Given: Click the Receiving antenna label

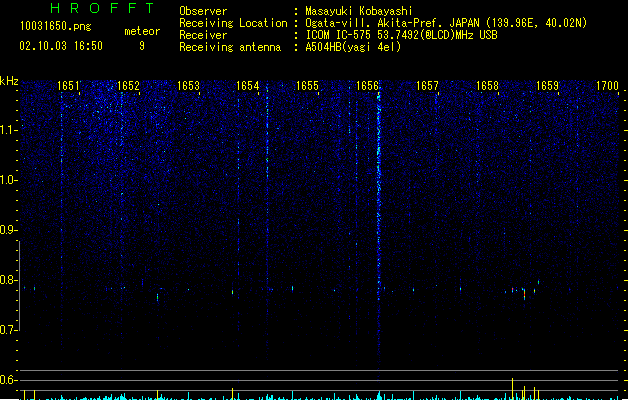Looking at the screenshot, I should point(230,47).
